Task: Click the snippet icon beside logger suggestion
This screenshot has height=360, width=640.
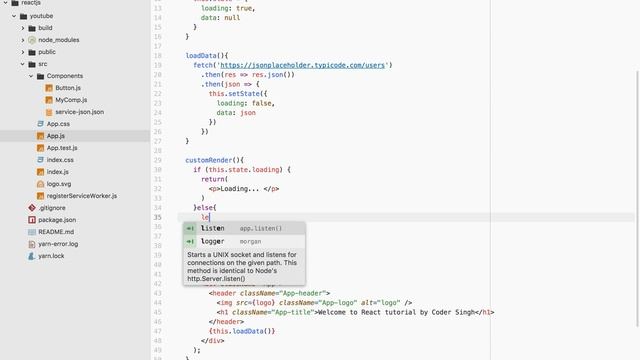Action: pyautogui.click(x=190, y=242)
